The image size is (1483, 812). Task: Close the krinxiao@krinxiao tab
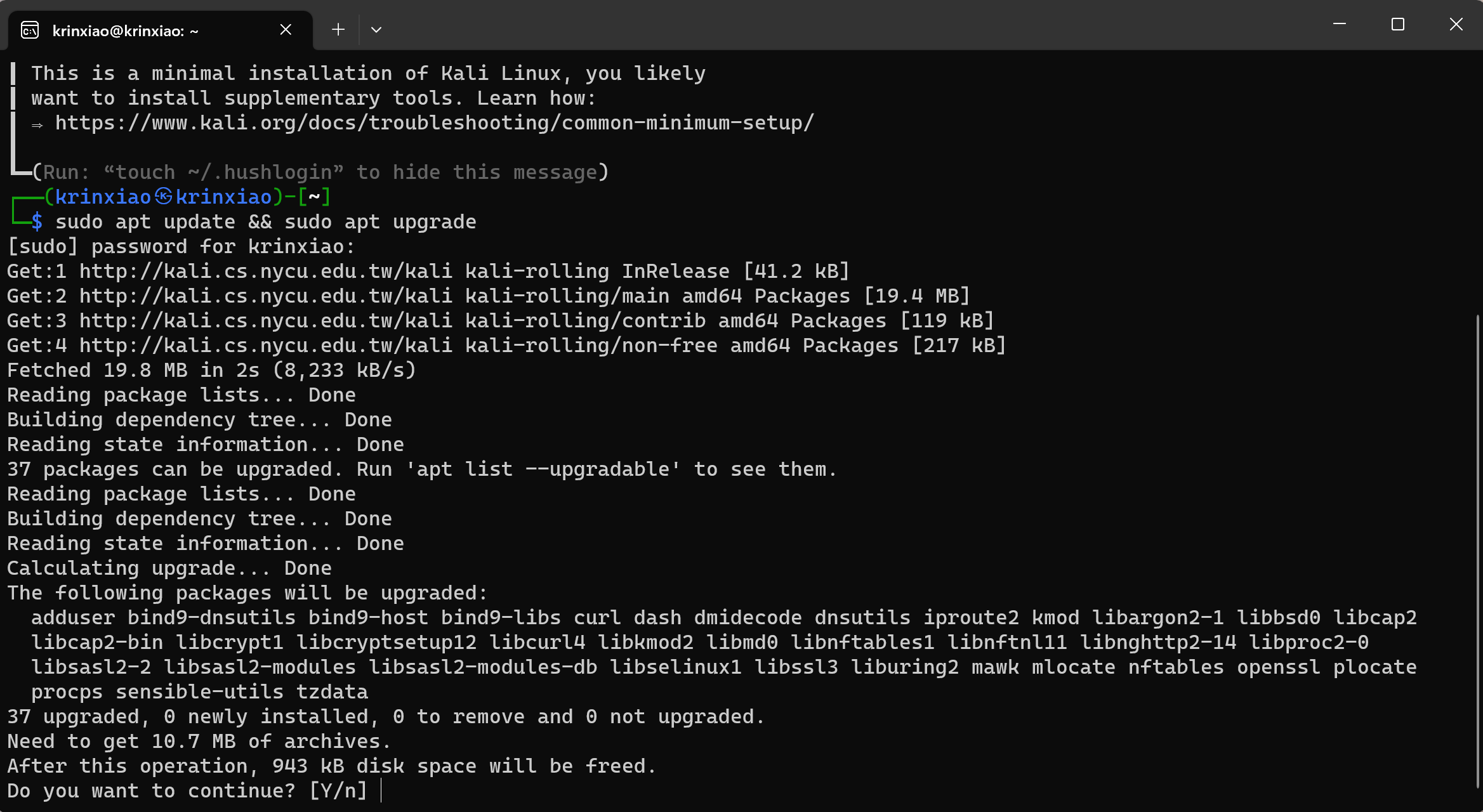[286, 30]
